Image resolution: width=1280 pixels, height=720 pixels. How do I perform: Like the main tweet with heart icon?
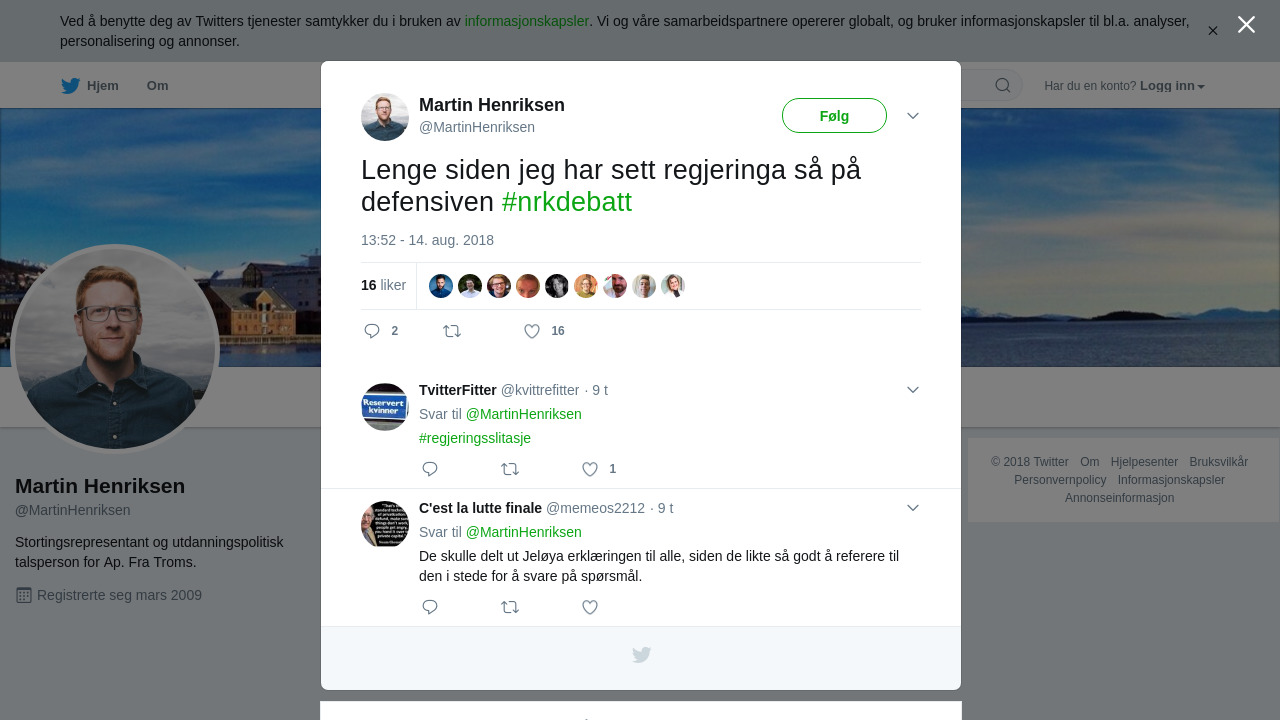tap(532, 331)
